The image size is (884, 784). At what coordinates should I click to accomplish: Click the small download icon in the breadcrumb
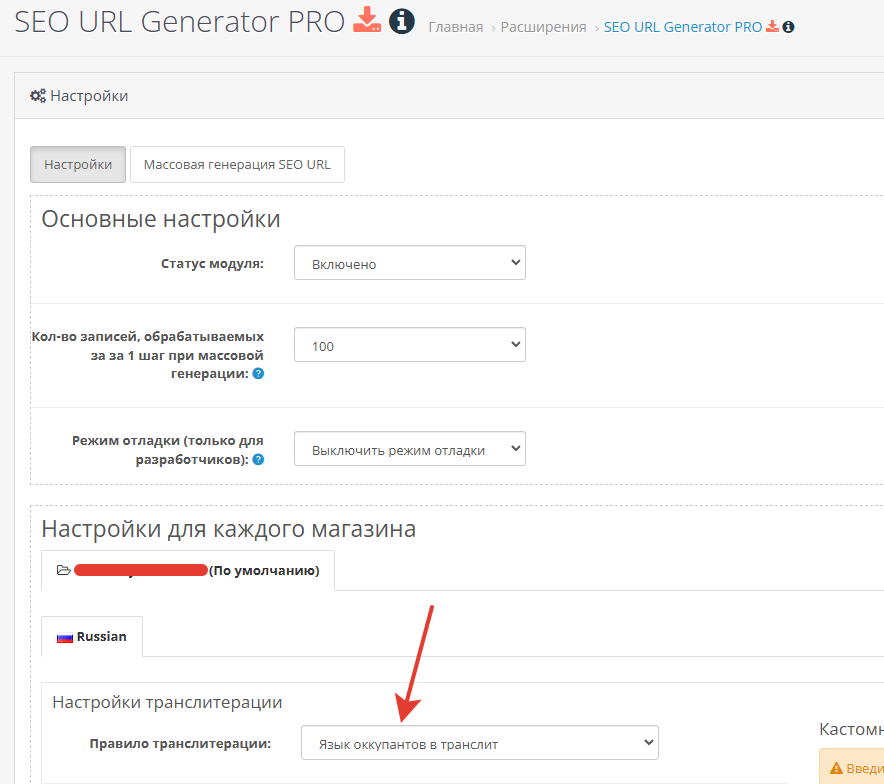click(x=772, y=26)
